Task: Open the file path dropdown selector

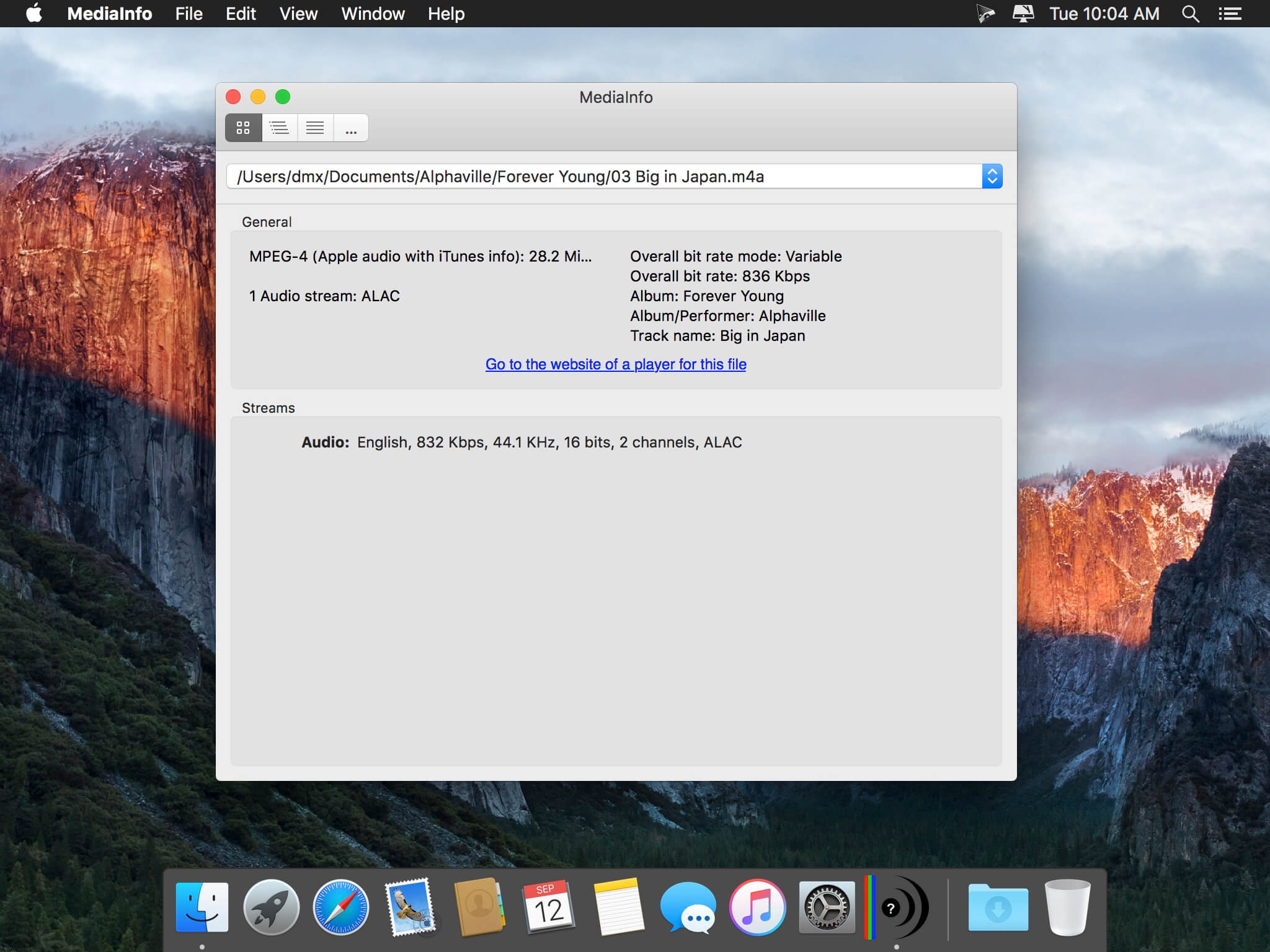Action: (993, 176)
